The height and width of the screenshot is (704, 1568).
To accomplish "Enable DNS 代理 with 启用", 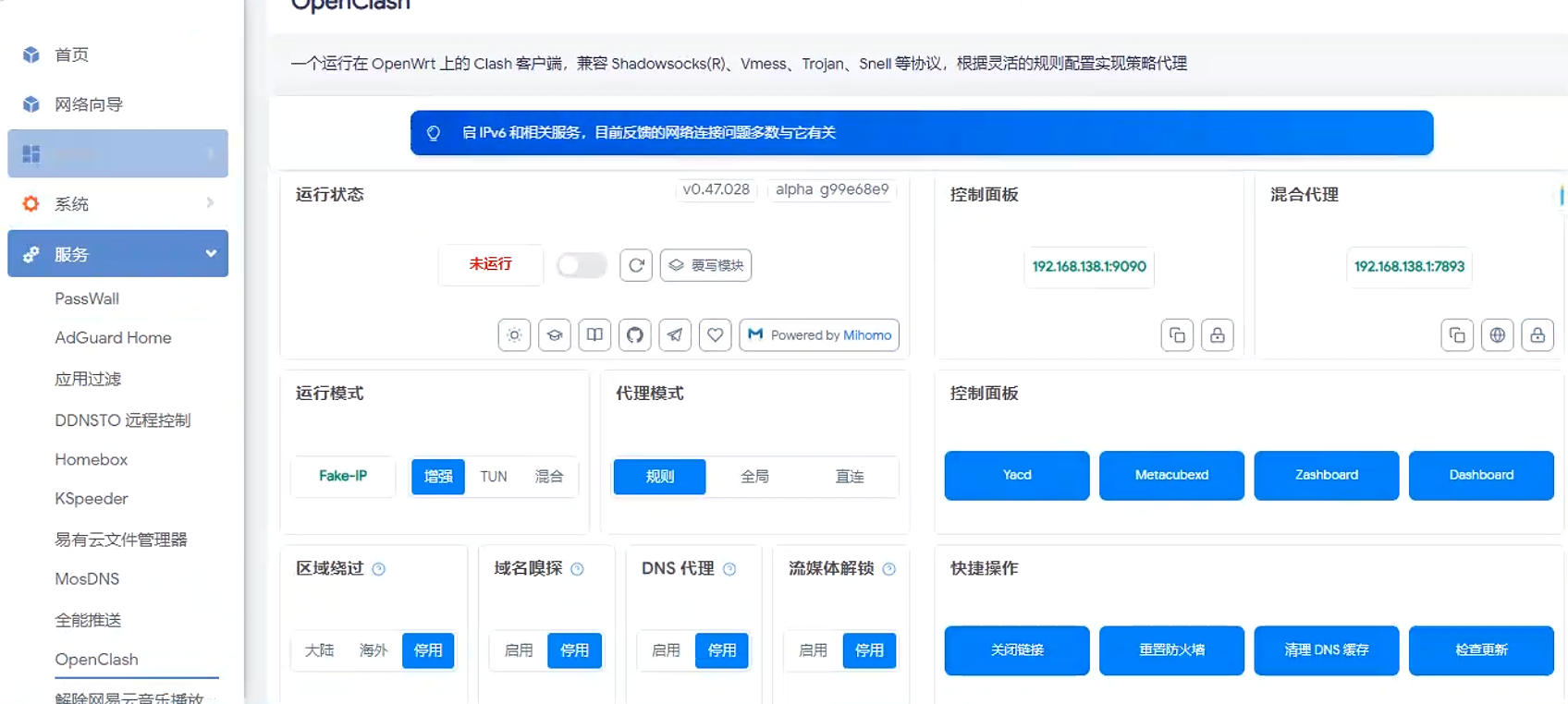I will (666, 650).
